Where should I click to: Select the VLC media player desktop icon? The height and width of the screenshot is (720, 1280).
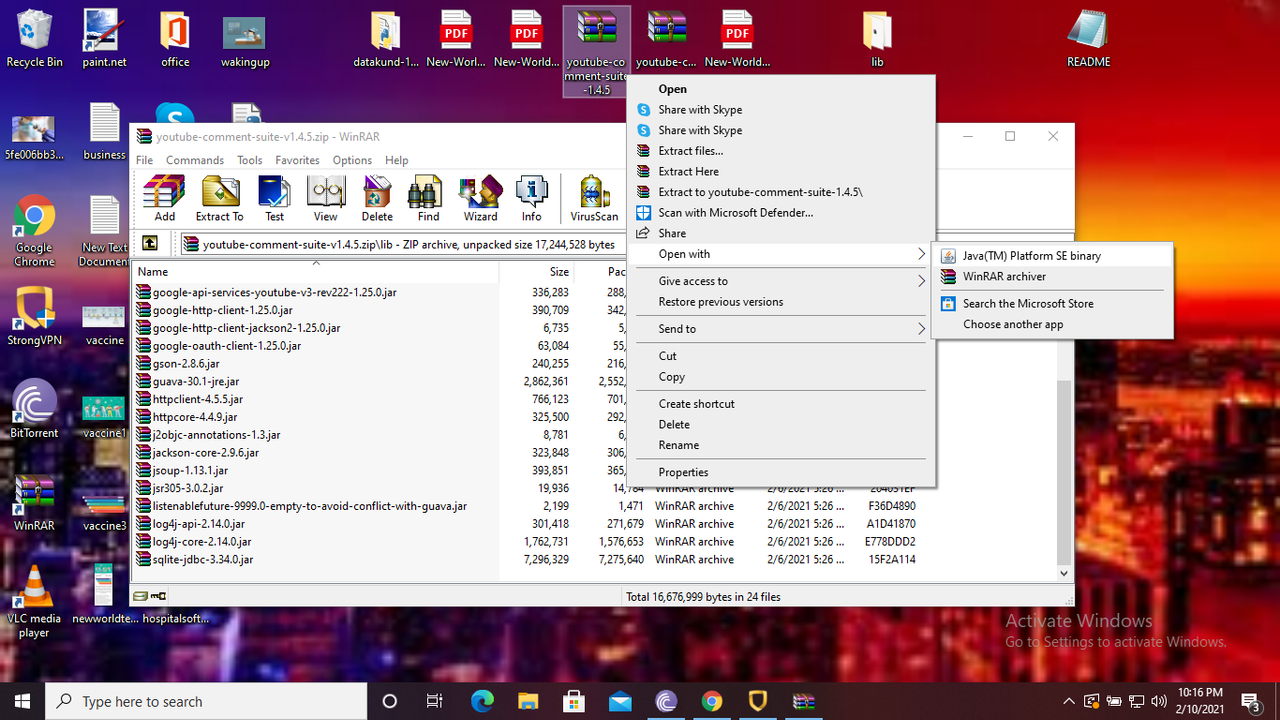(34, 601)
